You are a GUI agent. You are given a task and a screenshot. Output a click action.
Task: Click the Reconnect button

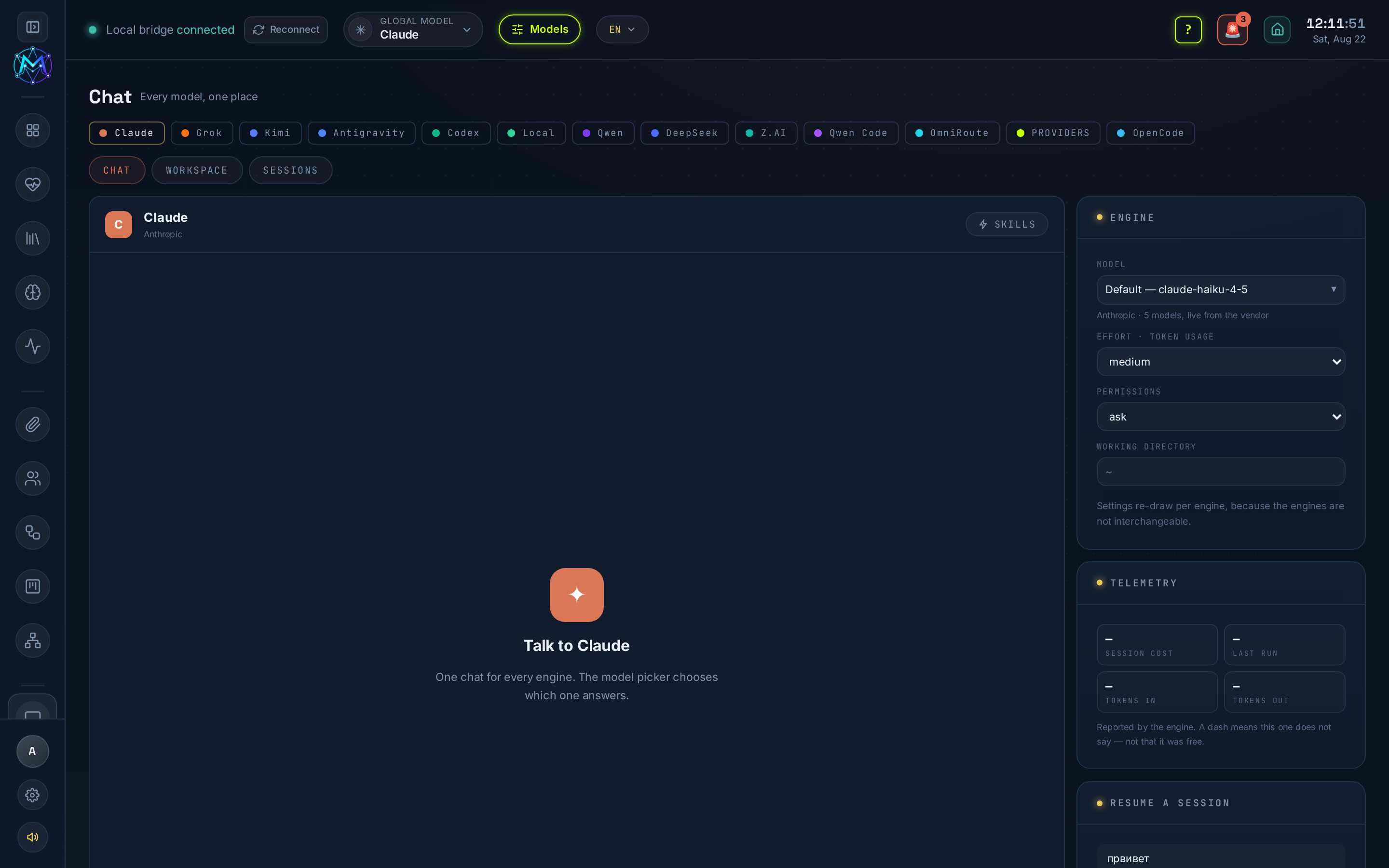(286, 29)
